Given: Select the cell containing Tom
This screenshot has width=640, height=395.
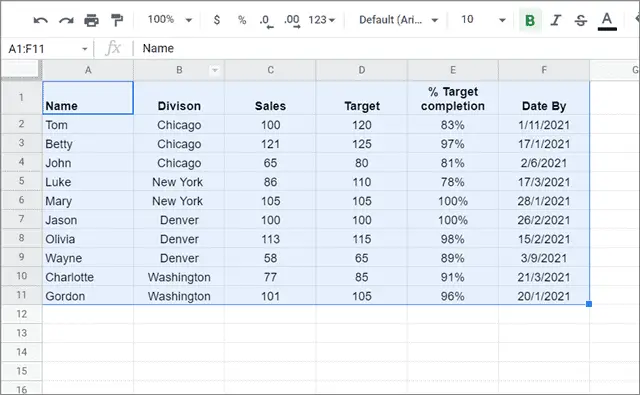Looking at the screenshot, I should click(x=88, y=124).
